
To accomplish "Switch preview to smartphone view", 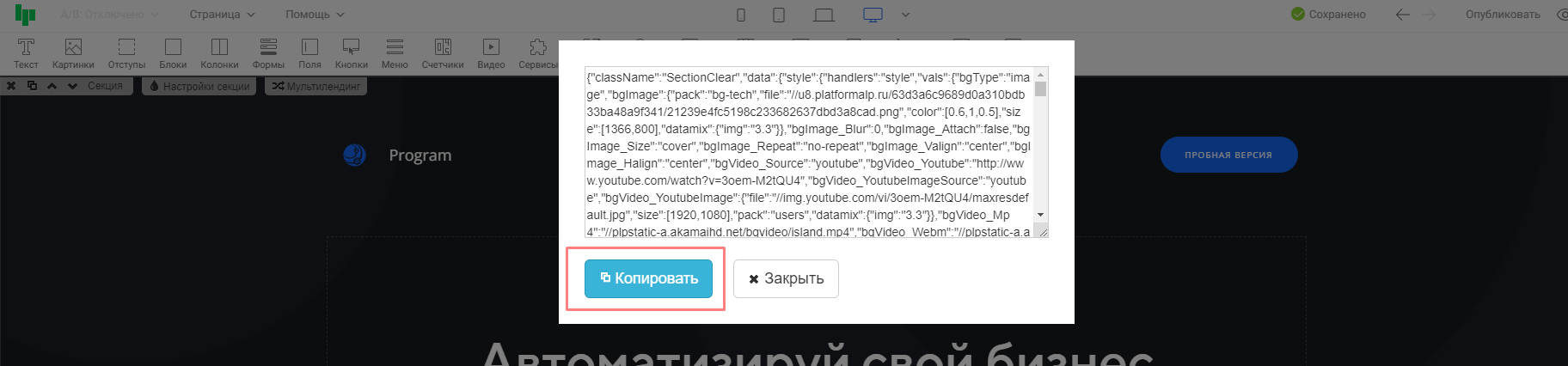I will coord(741,15).
